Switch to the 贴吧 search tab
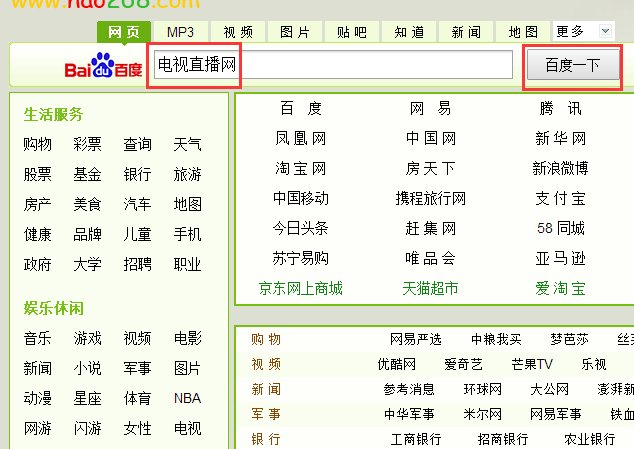This screenshot has height=449, width=634. coord(352,32)
